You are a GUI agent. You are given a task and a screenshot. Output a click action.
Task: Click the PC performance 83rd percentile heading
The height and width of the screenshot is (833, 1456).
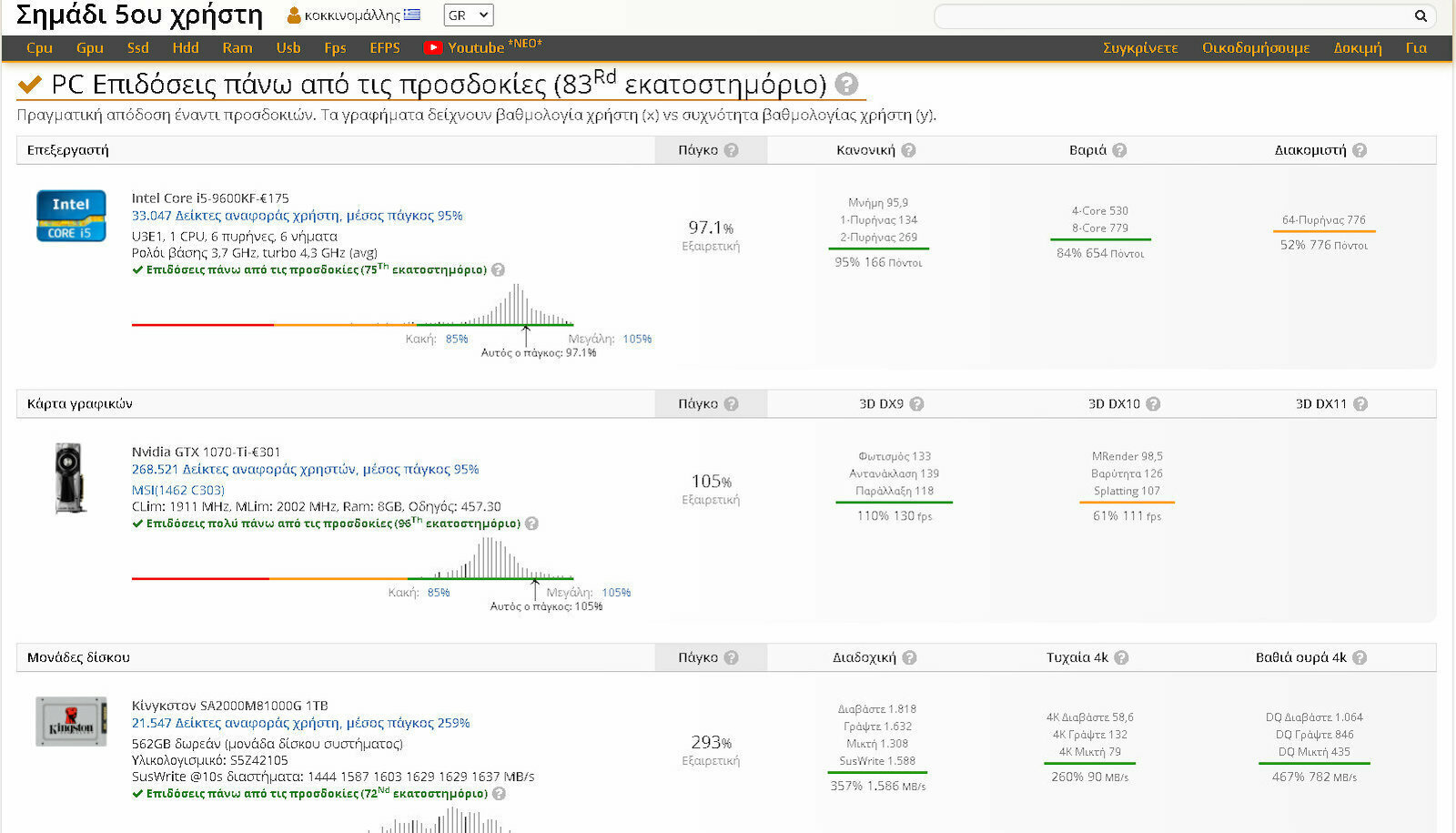[x=439, y=84]
